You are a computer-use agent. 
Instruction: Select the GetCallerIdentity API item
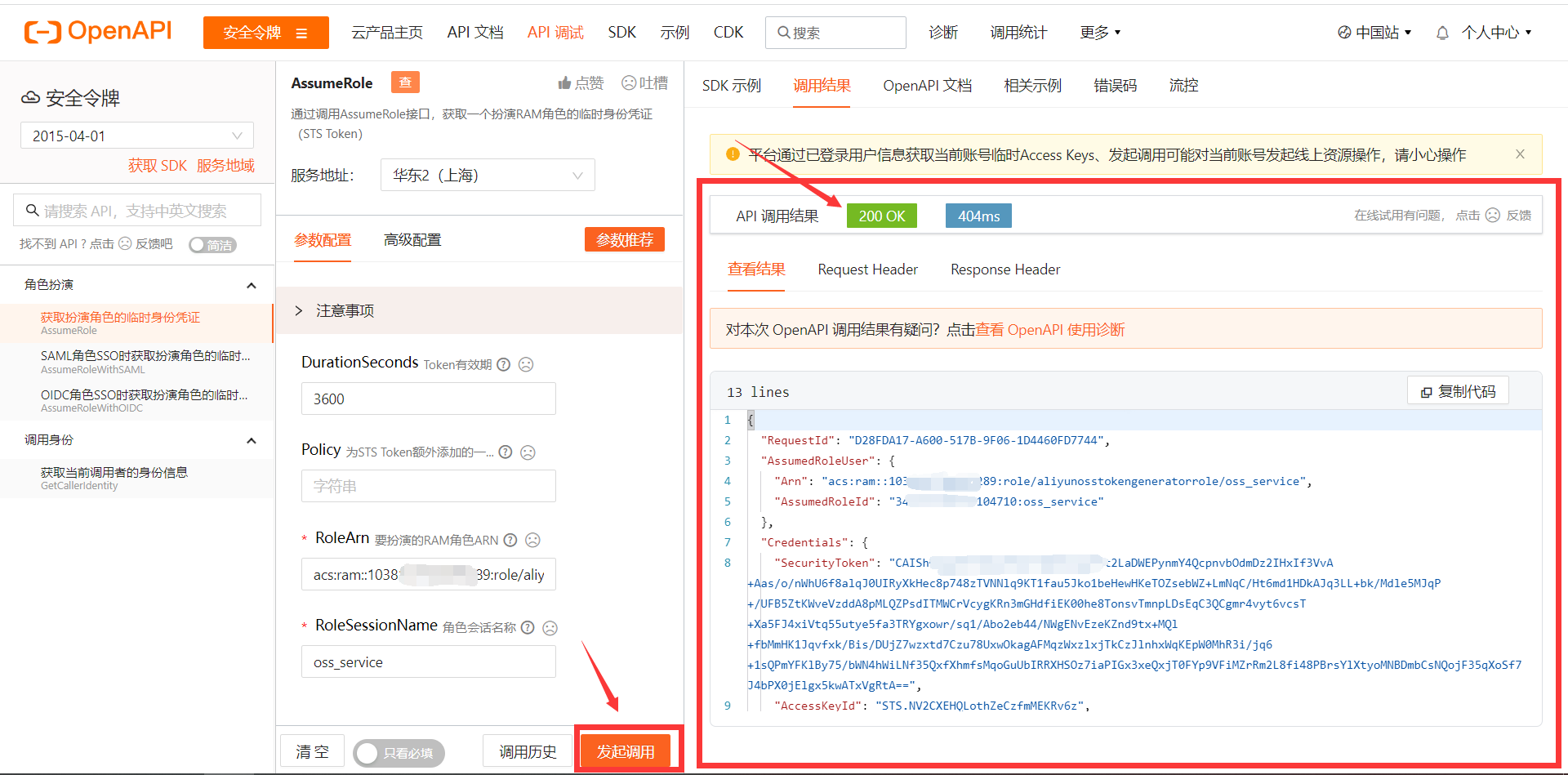tap(137, 478)
